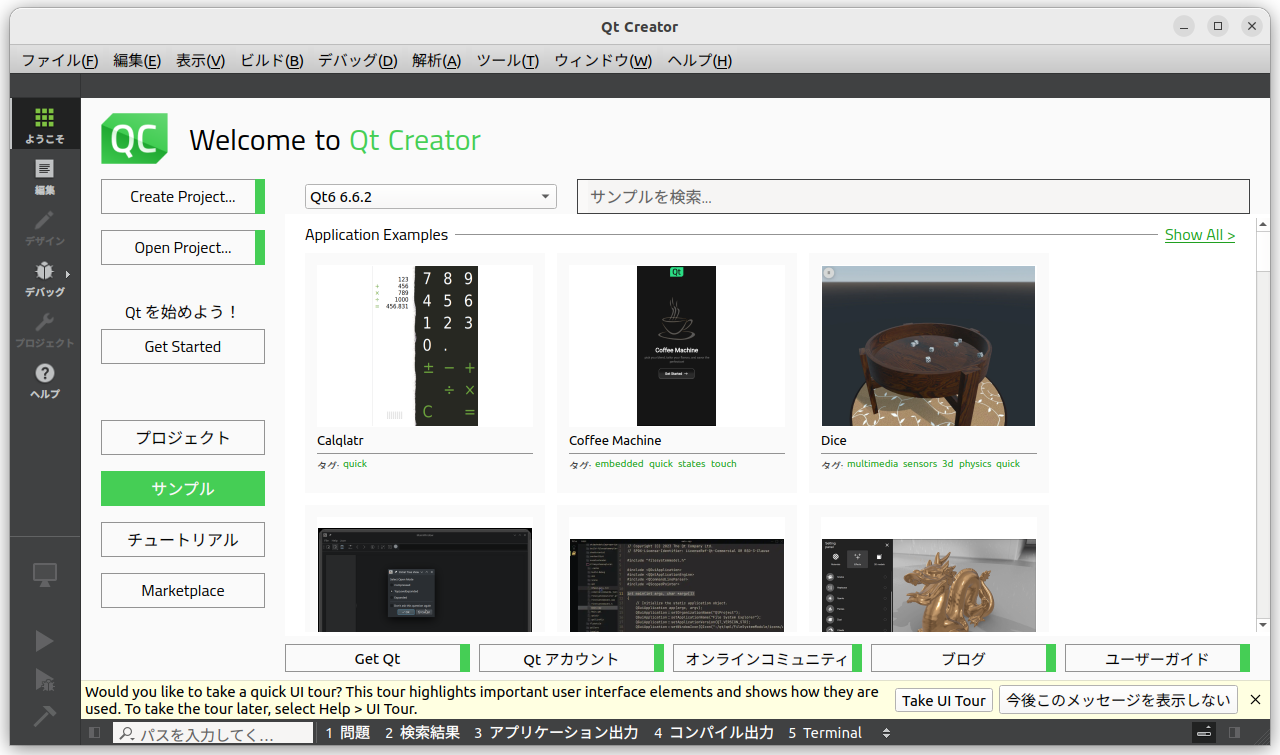This screenshot has width=1280, height=755.
Task: Click the Show All link
Action: click(x=1200, y=234)
